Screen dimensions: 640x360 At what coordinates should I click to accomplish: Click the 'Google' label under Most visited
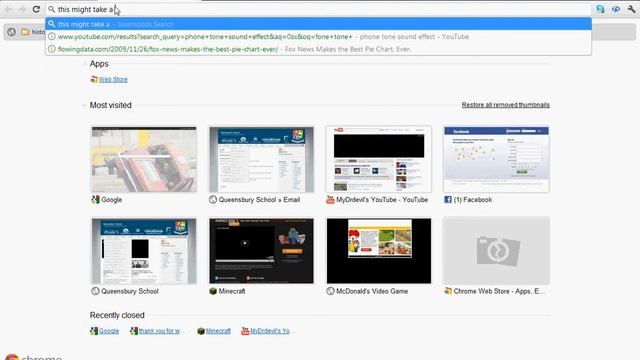pyautogui.click(x=111, y=200)
